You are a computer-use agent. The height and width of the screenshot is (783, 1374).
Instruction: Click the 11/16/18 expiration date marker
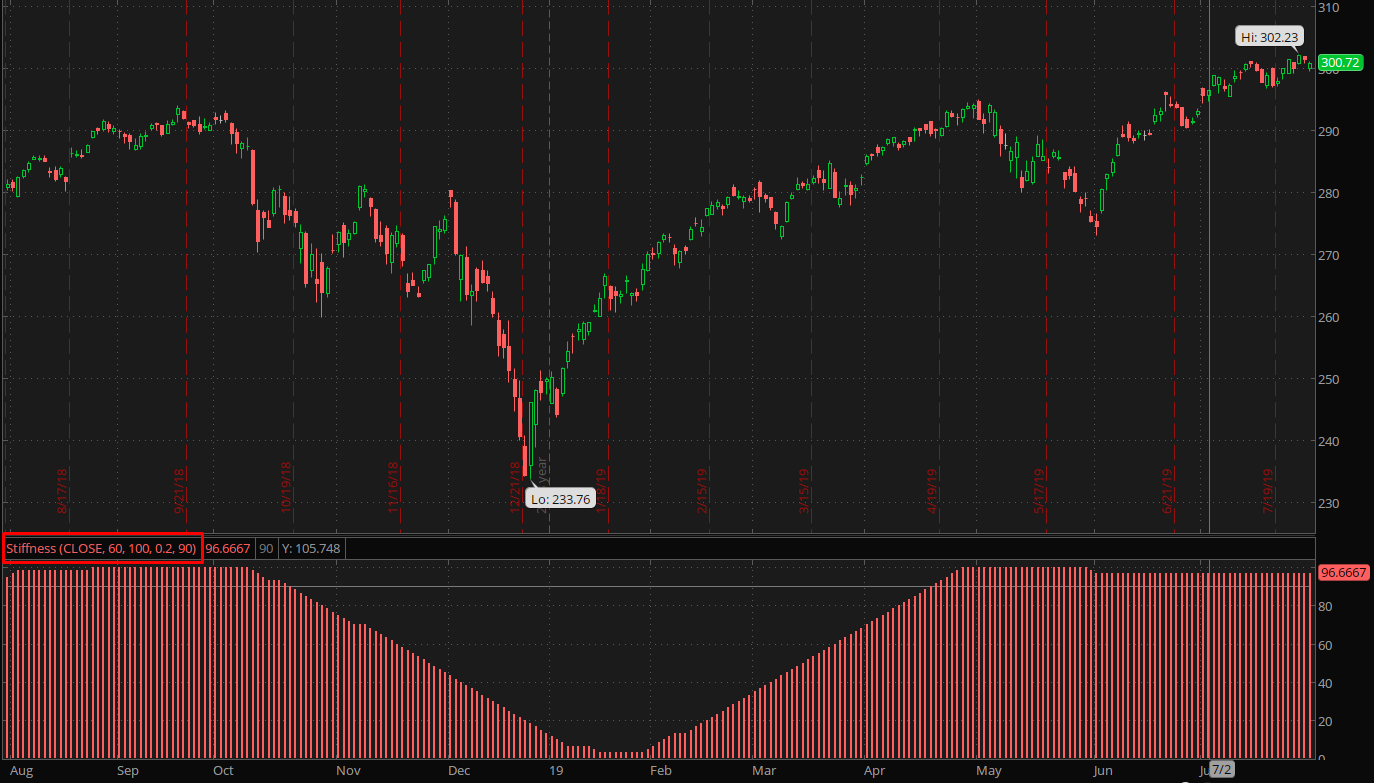pos(393,487)
